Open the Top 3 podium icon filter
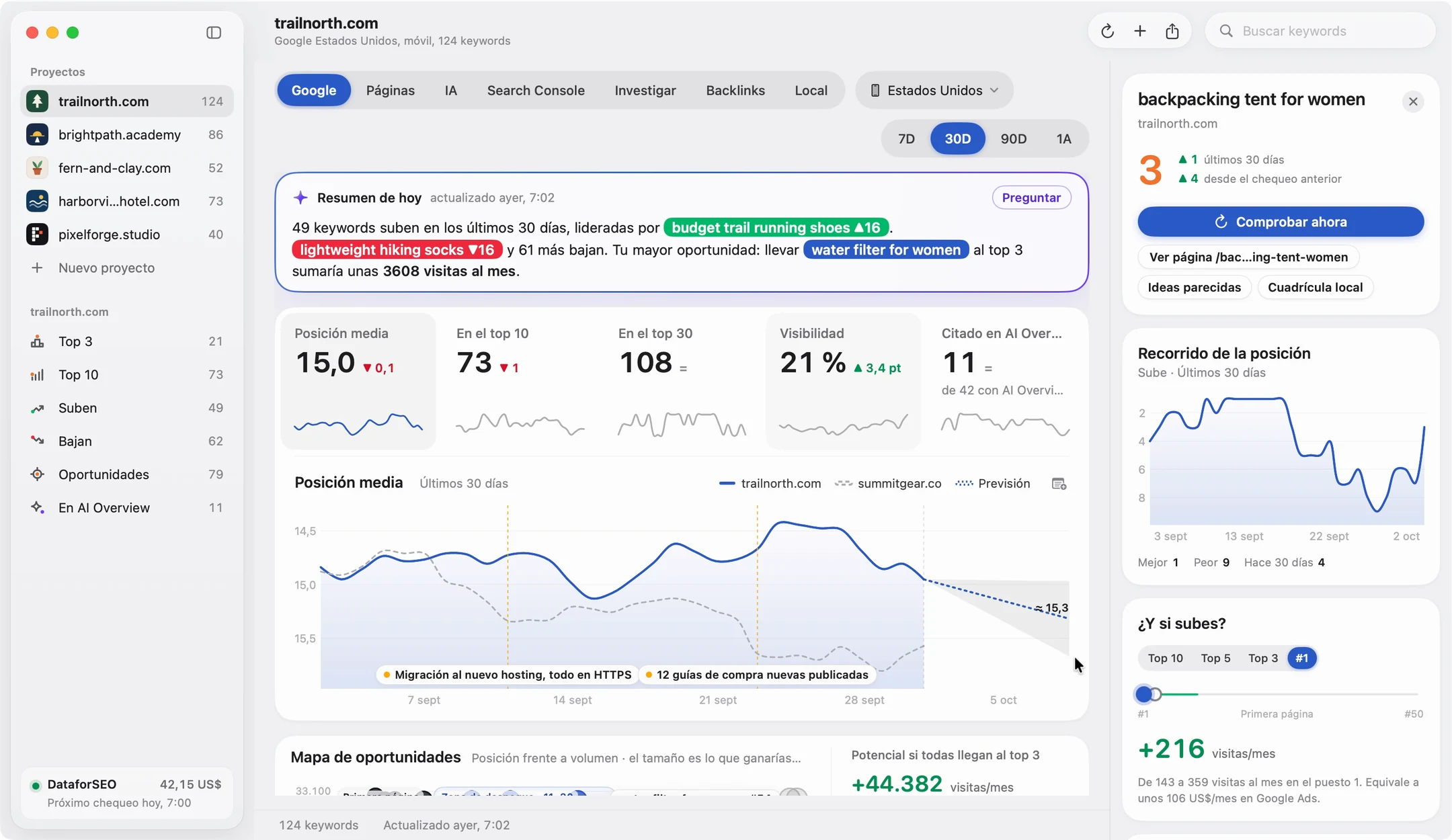The height and width of the screenshot is (840, 1452). point(37,341)
